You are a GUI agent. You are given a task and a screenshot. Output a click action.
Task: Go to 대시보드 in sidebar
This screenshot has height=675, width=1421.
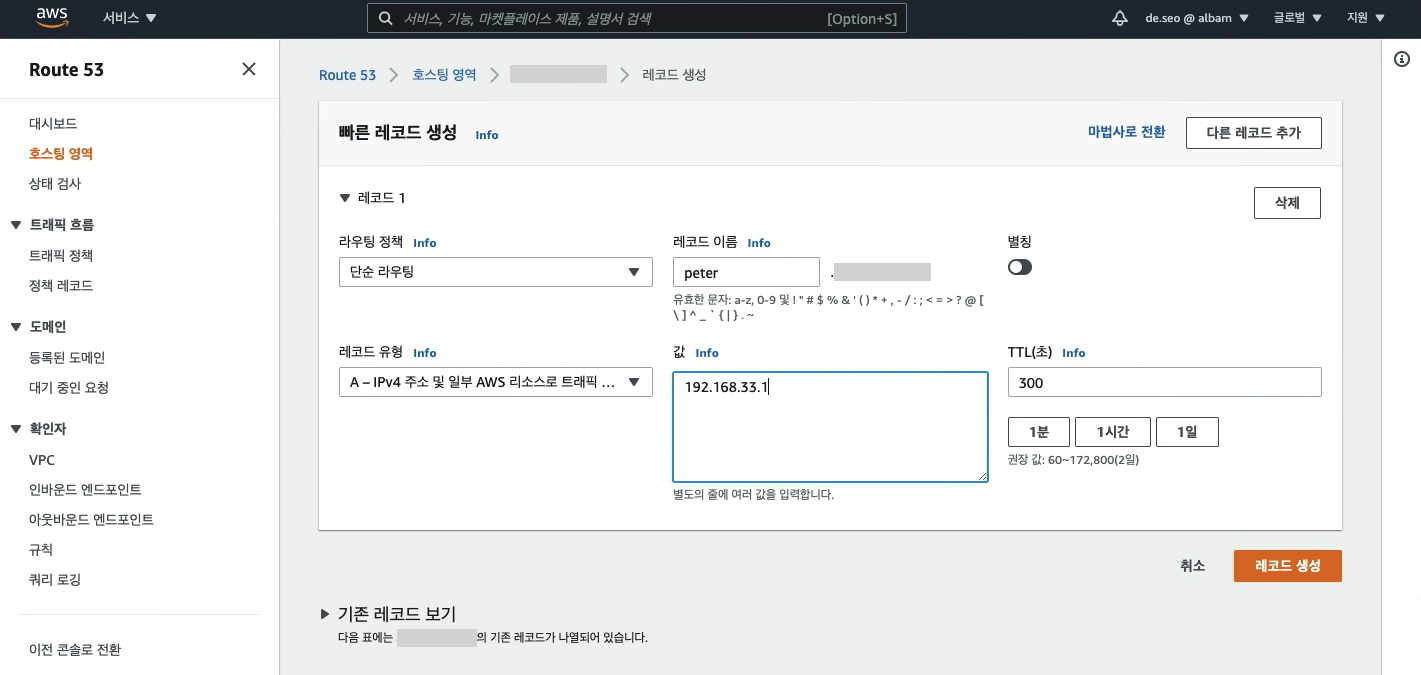click(x=53, y=124)
